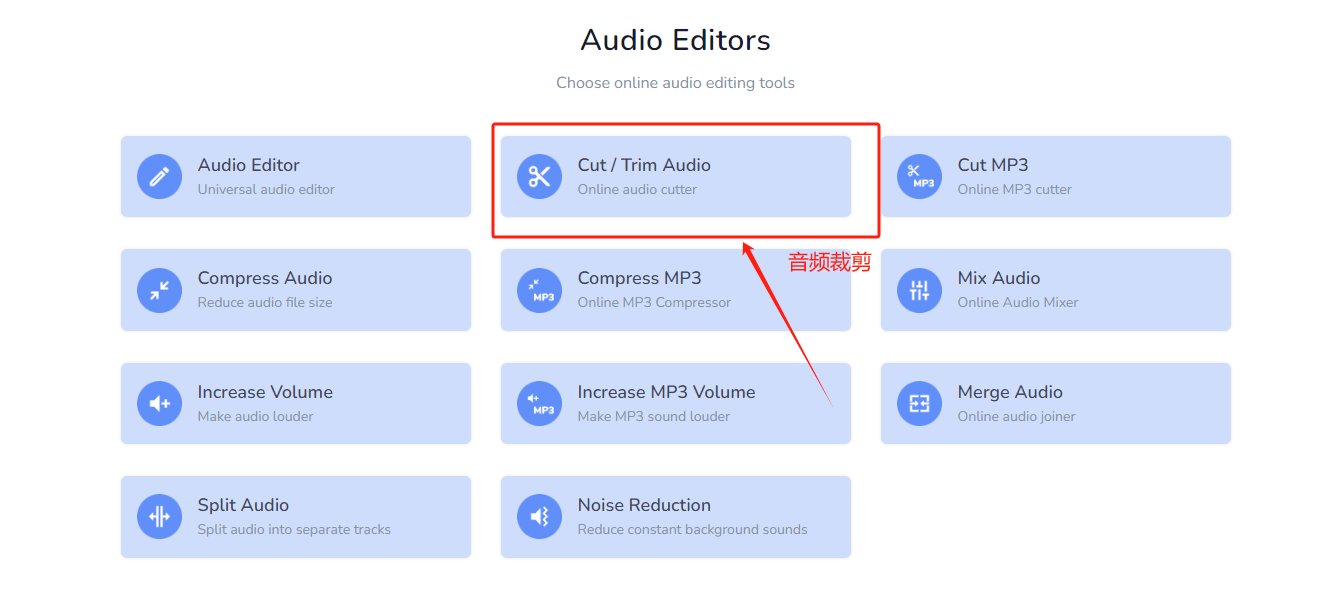Click 'Reduce constant background sounds' text
This screenshot has height=597, width=1325.
point(692,529)
